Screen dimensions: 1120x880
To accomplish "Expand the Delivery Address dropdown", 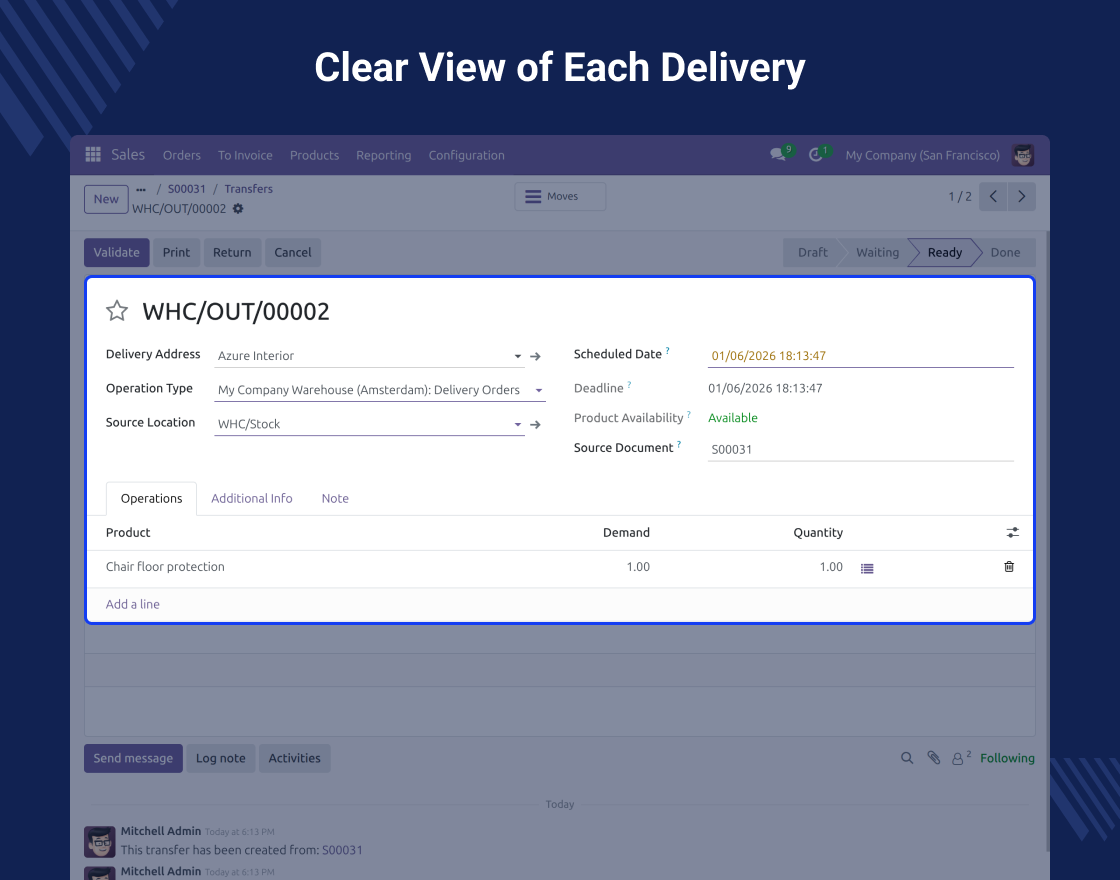I will pos(518,356).
